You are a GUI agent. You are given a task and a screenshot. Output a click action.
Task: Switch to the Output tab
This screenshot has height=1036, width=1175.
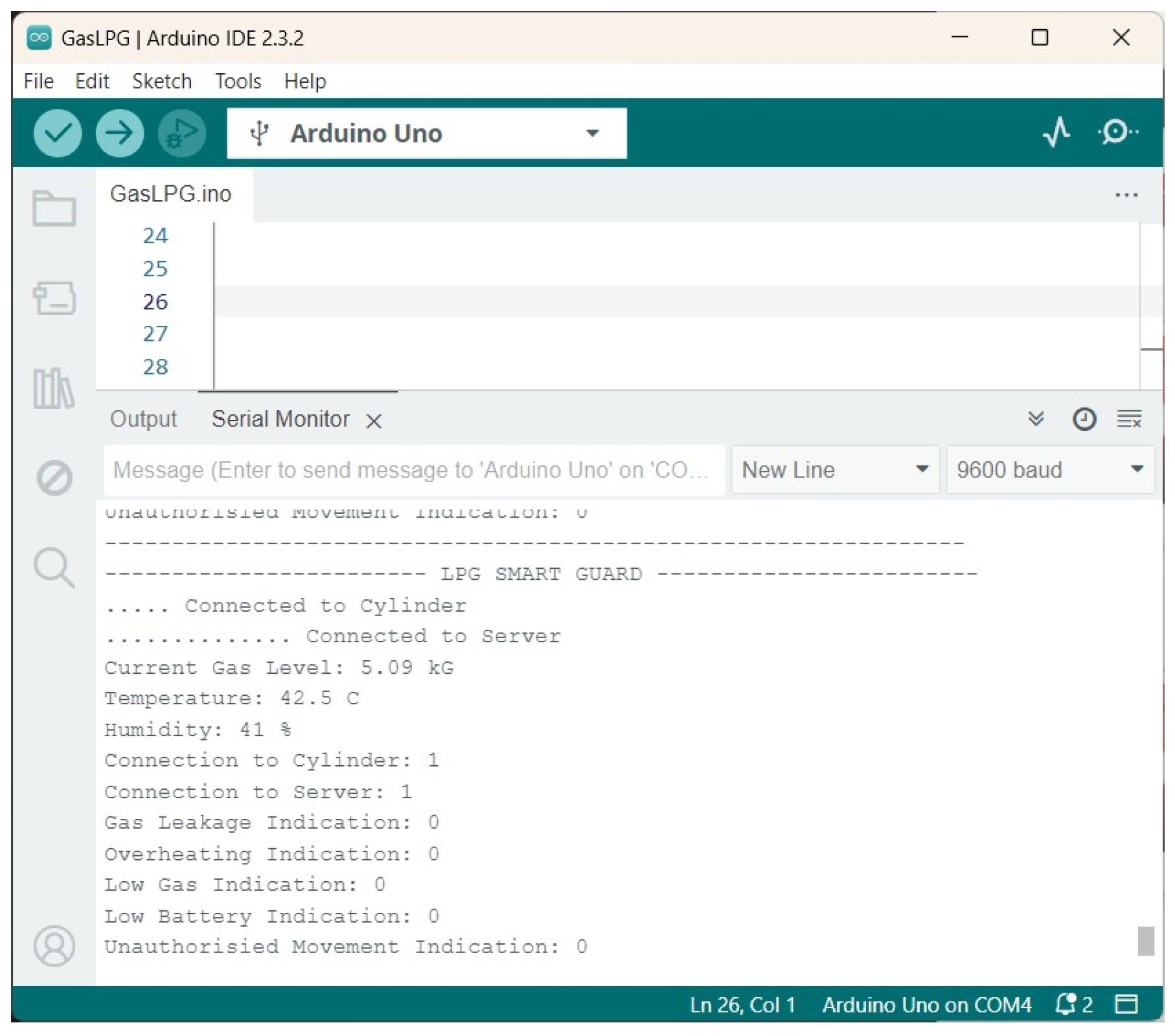pos(143,419)
